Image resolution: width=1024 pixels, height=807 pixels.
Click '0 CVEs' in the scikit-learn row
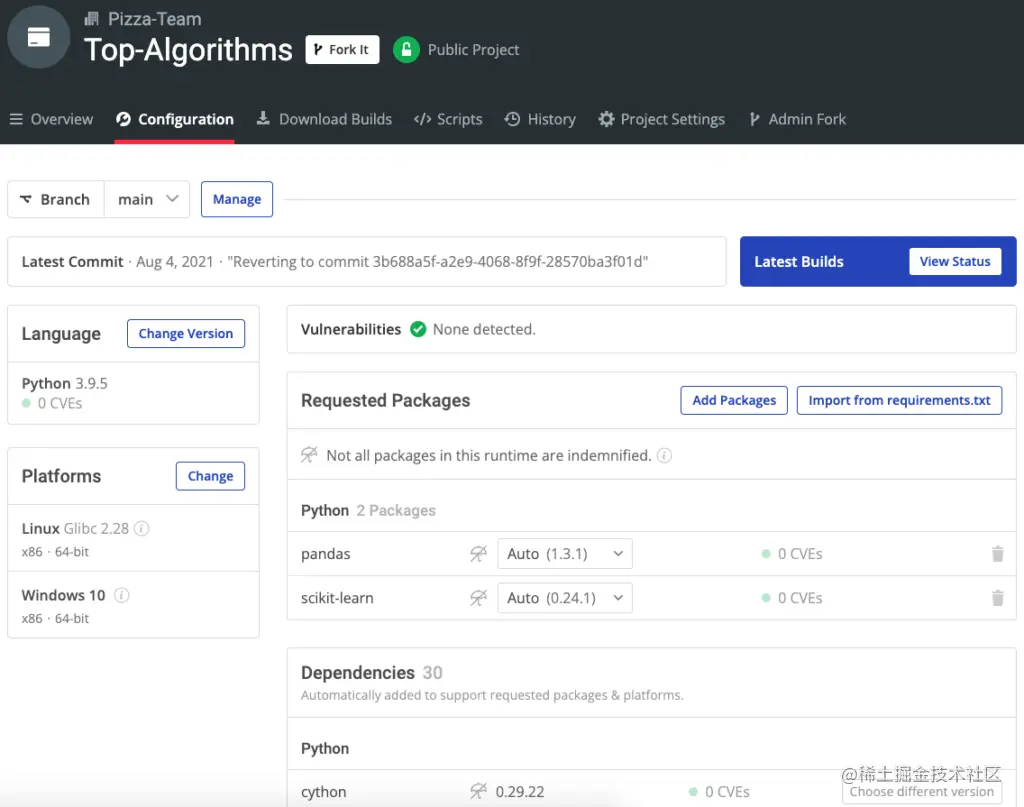tap(800, 597)
